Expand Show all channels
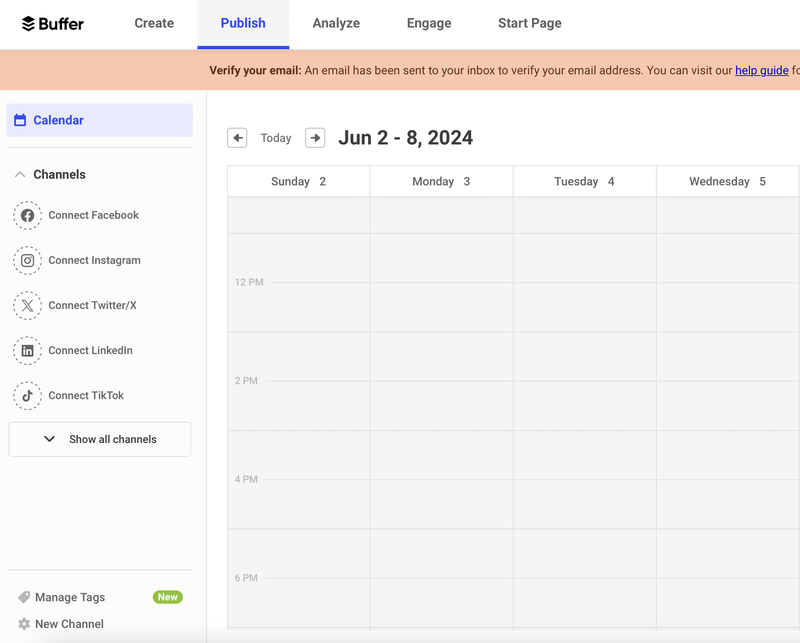 click(x=100, y=439)
